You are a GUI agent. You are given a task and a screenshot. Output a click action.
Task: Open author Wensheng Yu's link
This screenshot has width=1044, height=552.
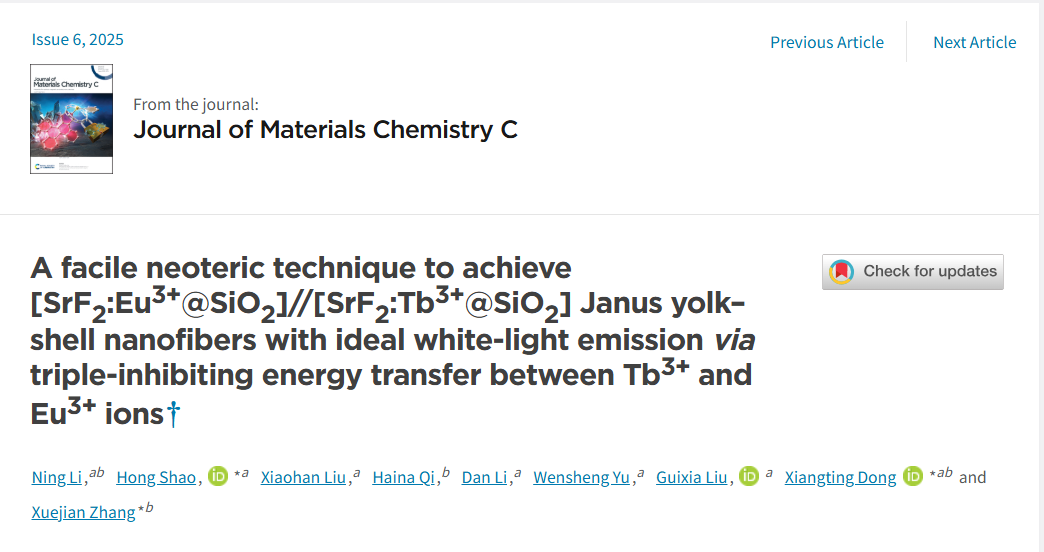pyautogui.click(x=581, y=477)
